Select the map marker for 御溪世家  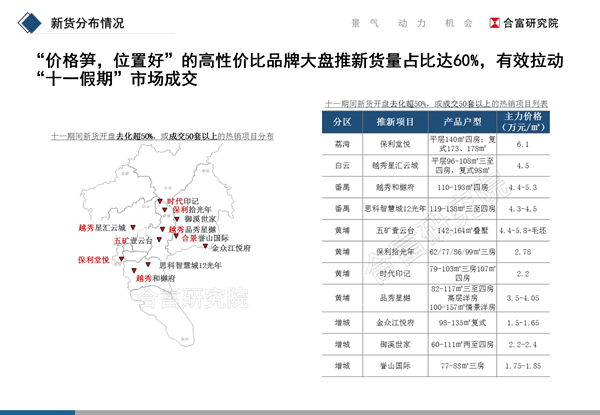[x=177, y=219]
